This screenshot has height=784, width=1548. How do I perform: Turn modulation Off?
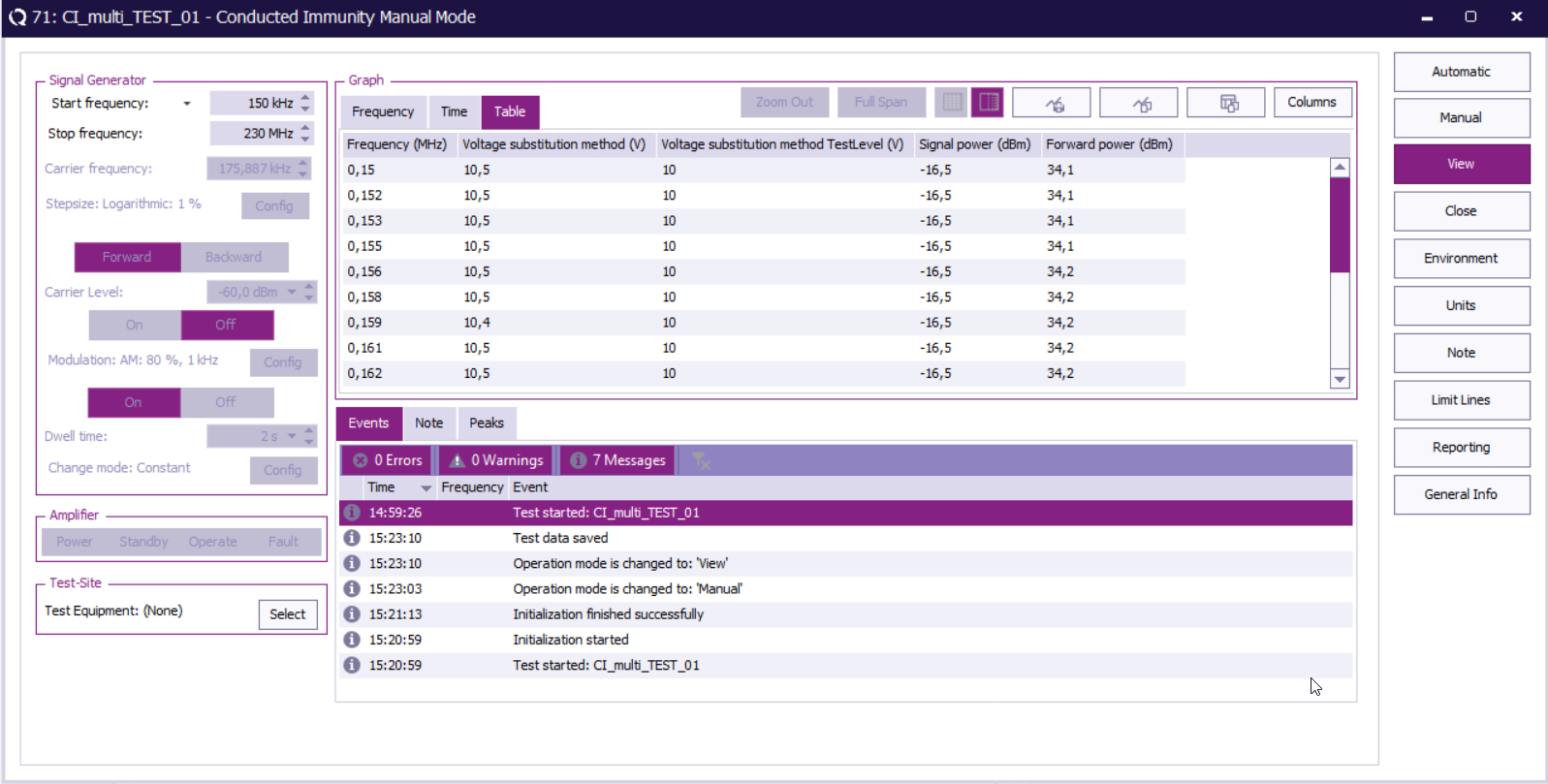pyautogui.click(x=226, y=402)
